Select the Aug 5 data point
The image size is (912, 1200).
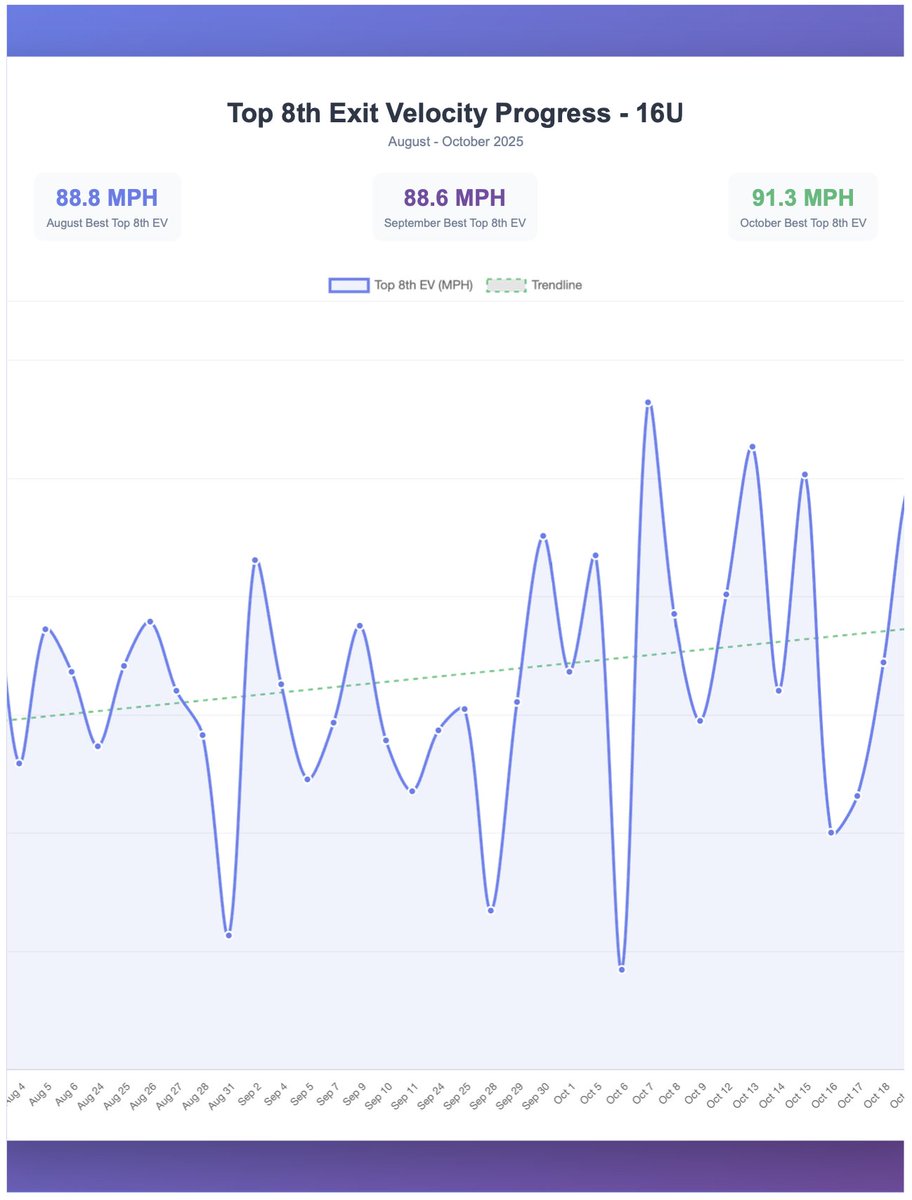[x=45, y=629]
